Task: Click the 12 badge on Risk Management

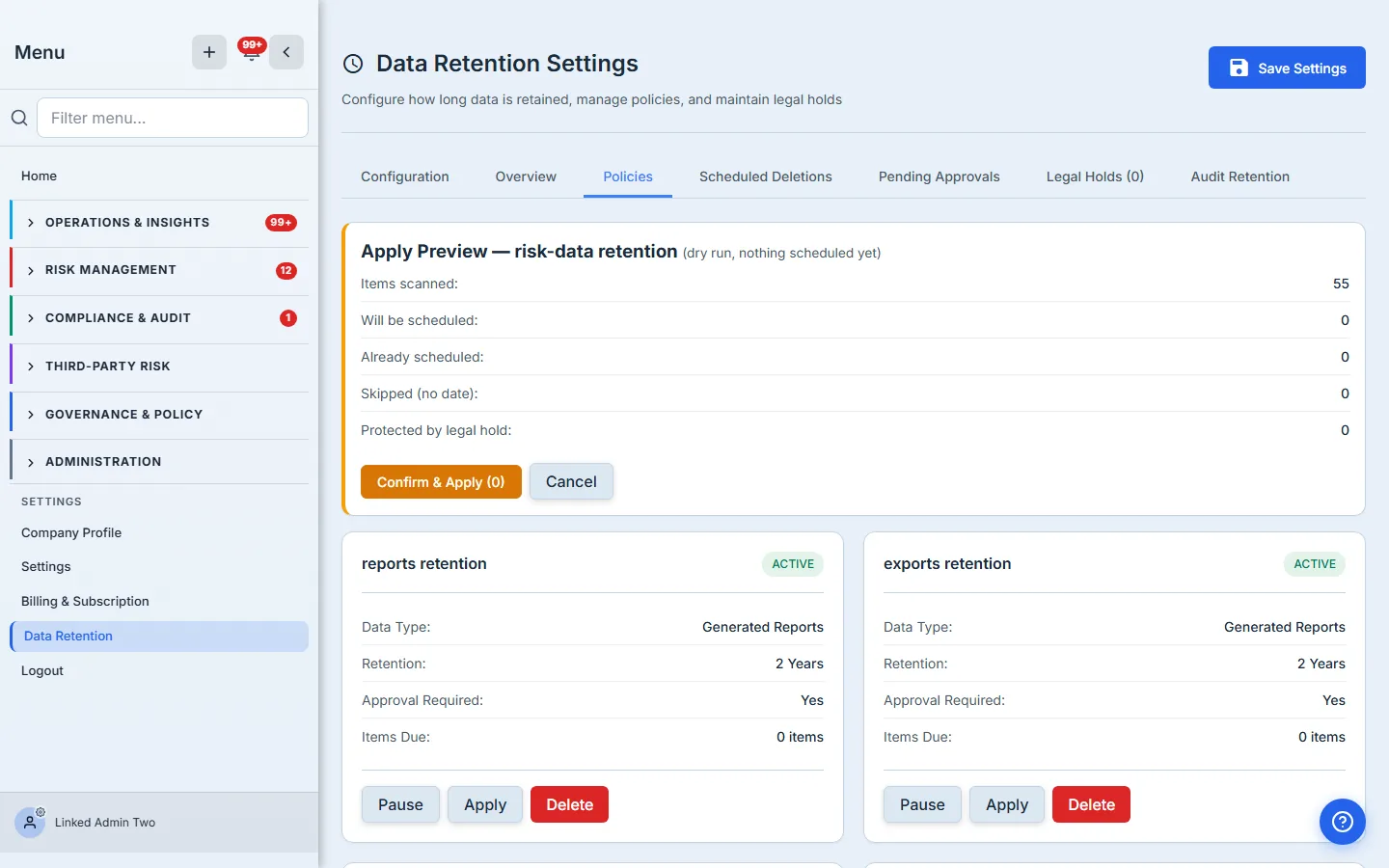Action: click(x=286, y=271)
